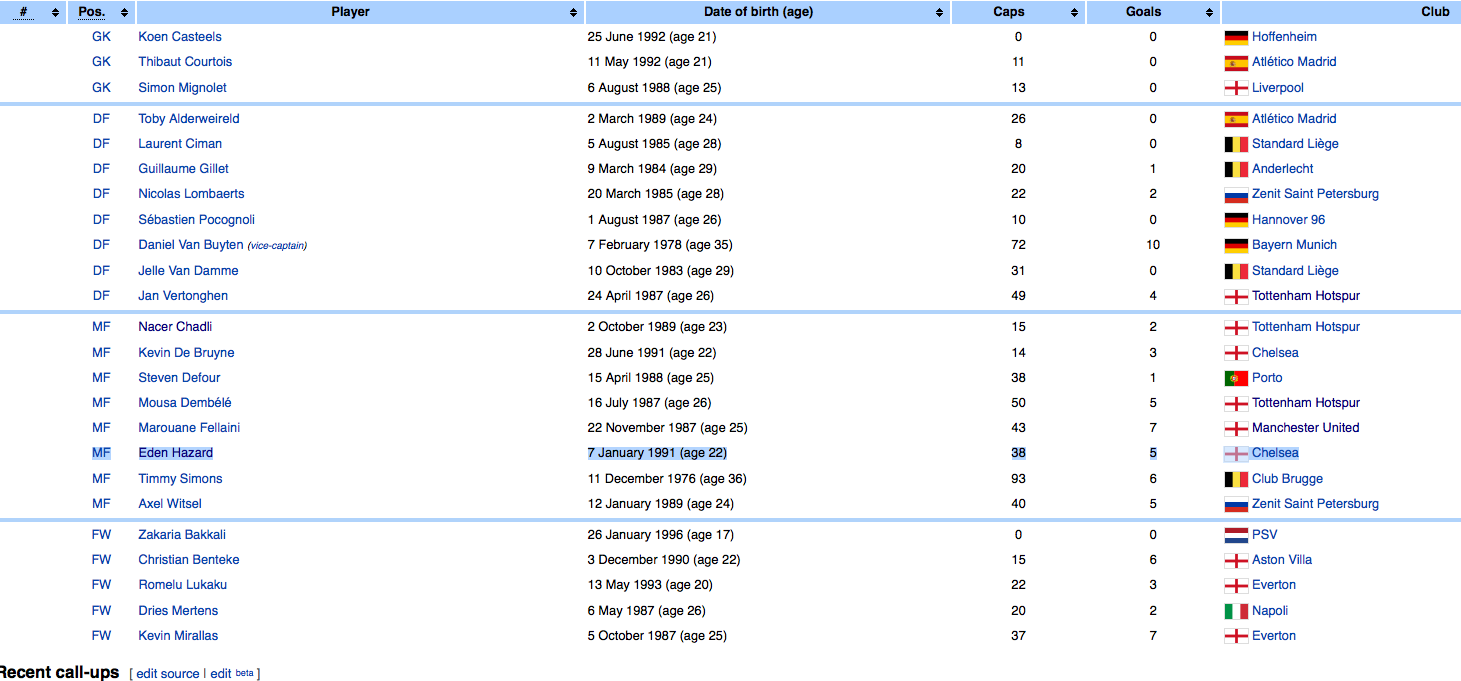Click the England flag in Kevin De Bruyne row

1236,353
